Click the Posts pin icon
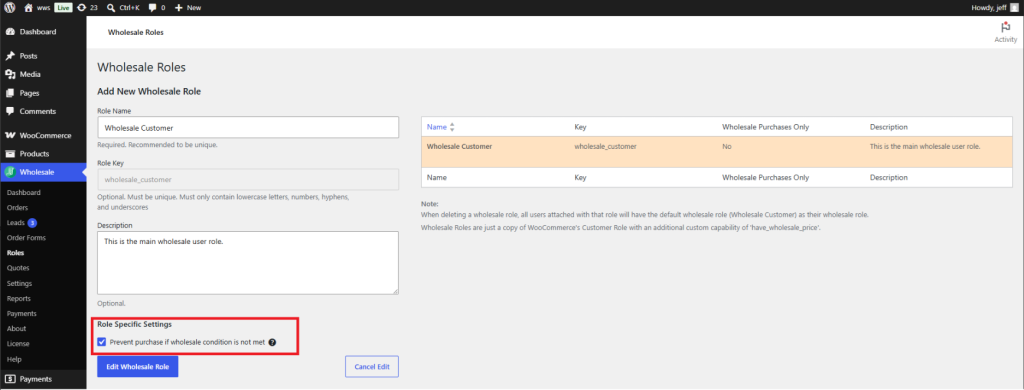The height and width of the screenshot is (390, 1024). point(10,56)
